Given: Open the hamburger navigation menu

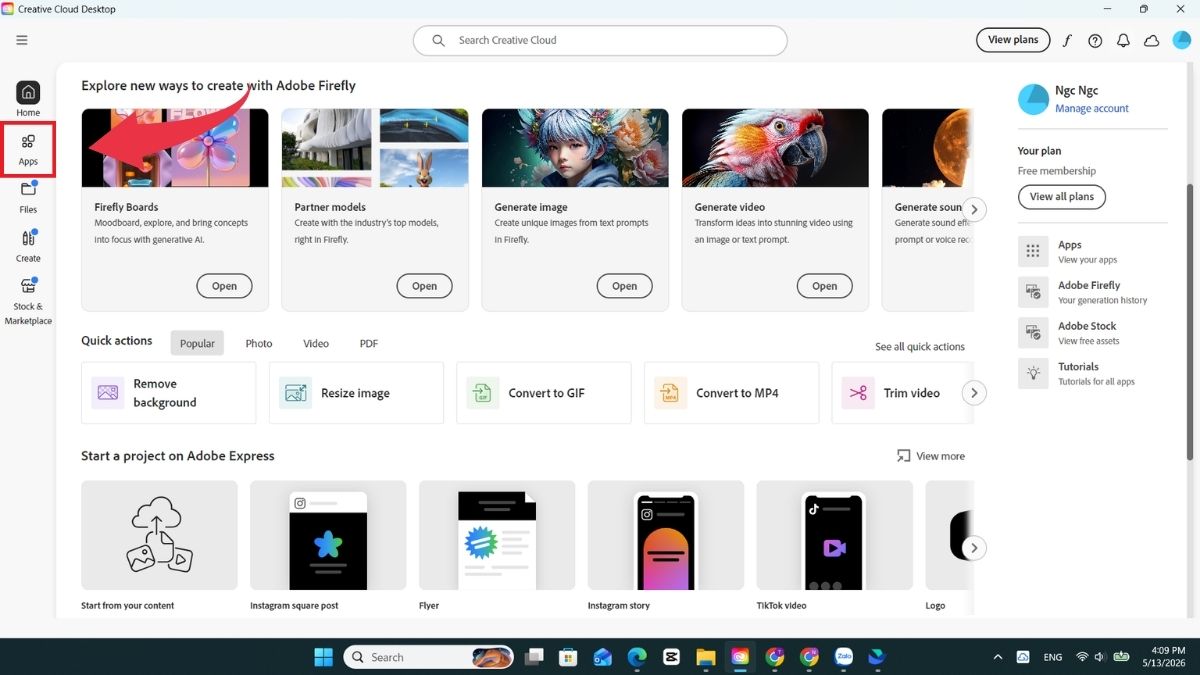Looking at the screenshot, I should pos(22,40).
